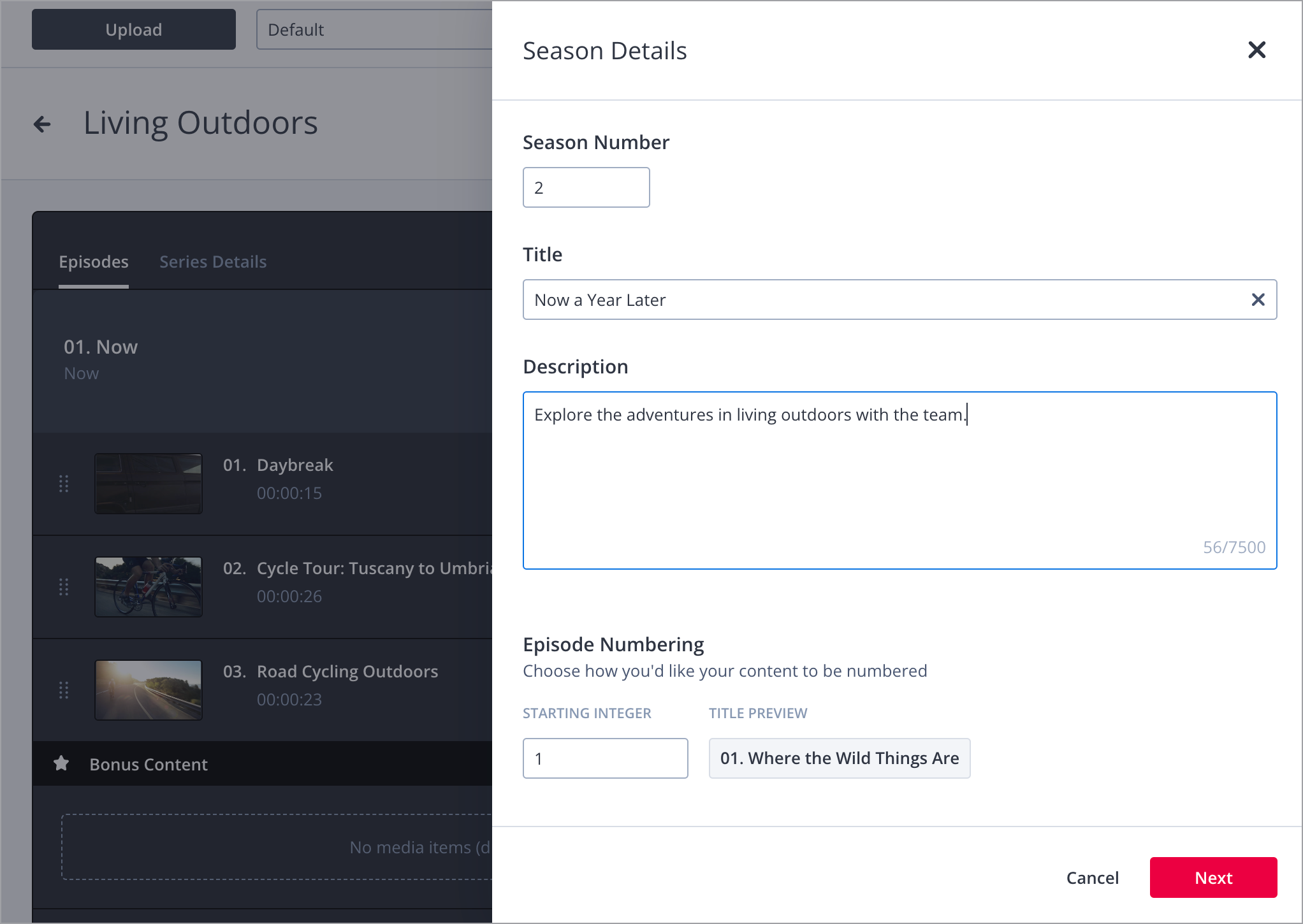Click drag handle for Cycle Tour episode
The image size is (1303, 924).
(64, 587)
